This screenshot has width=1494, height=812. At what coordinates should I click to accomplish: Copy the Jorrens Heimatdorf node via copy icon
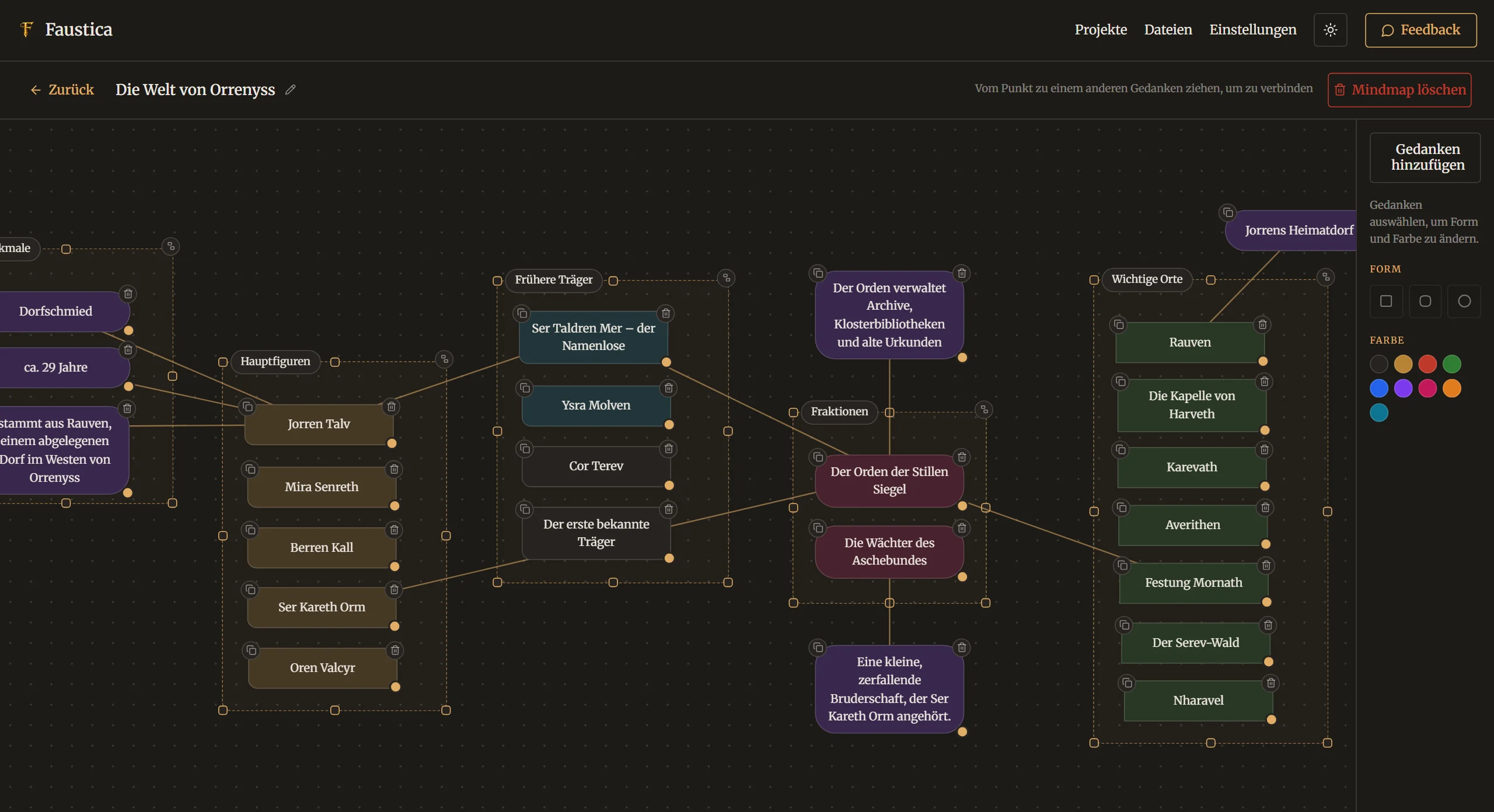pos(1228,212)
